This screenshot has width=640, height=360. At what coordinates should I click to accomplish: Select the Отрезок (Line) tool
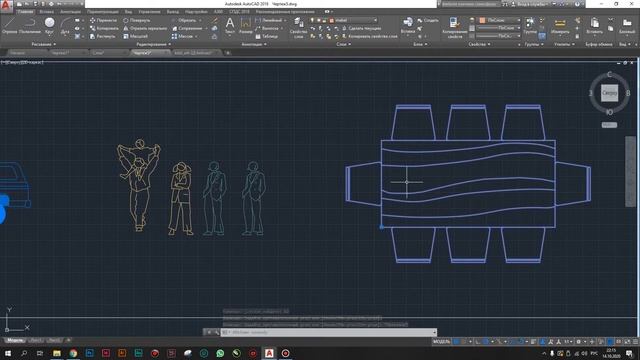[x=9, y=26]
